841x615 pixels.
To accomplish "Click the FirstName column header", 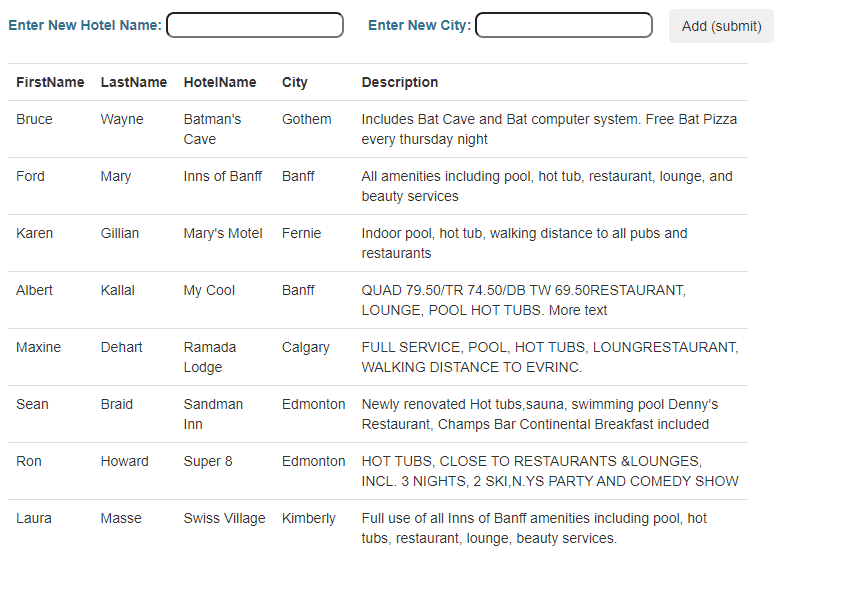I will 50,82.
